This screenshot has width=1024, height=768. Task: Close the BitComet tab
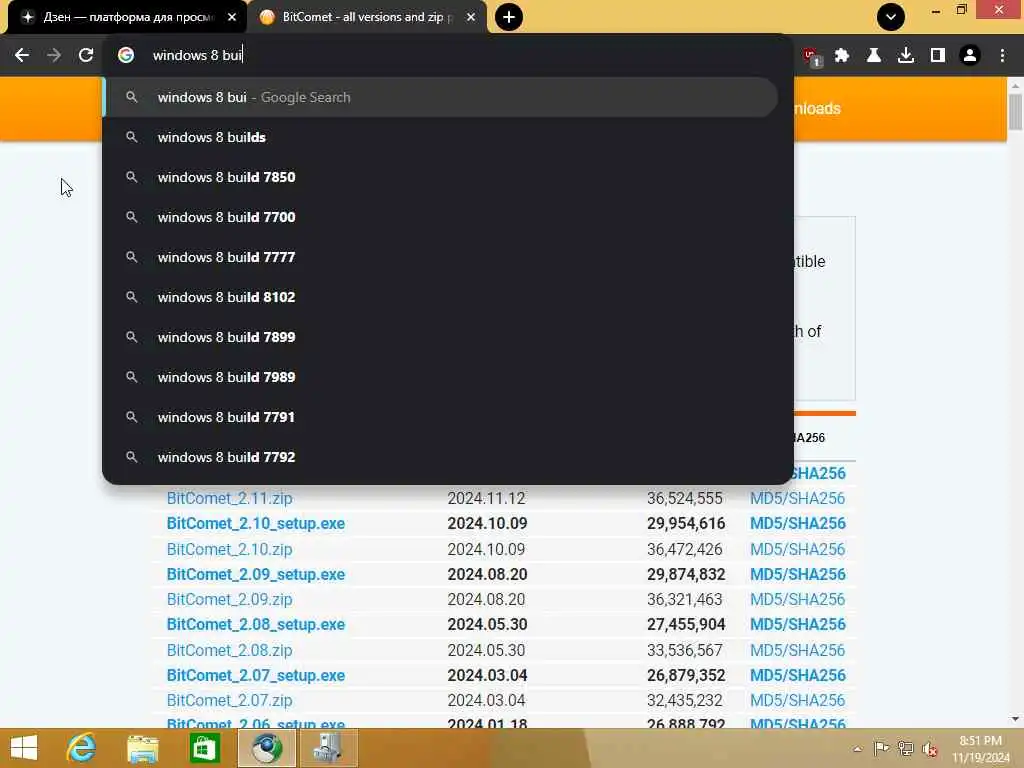(471, 18)
